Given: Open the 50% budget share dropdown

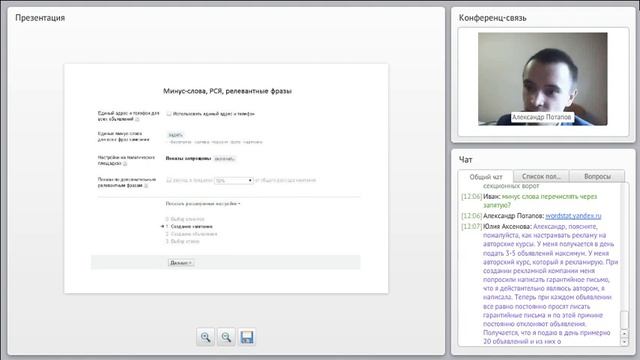Looking at the screenshot, I should (234, 180).
